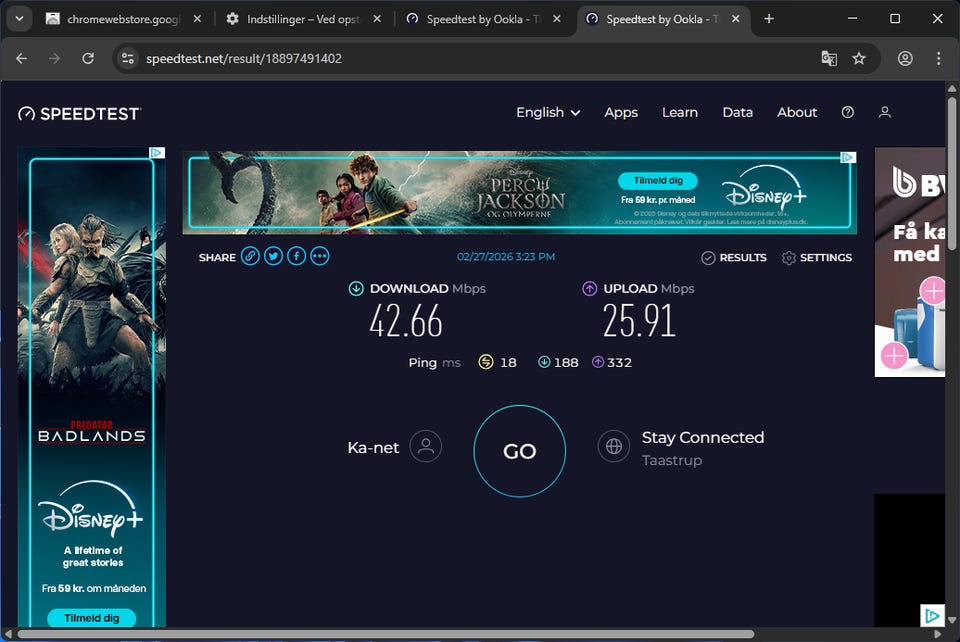Close the chromewebstore tab
960x642 pixels.
(x=197, y=19)
